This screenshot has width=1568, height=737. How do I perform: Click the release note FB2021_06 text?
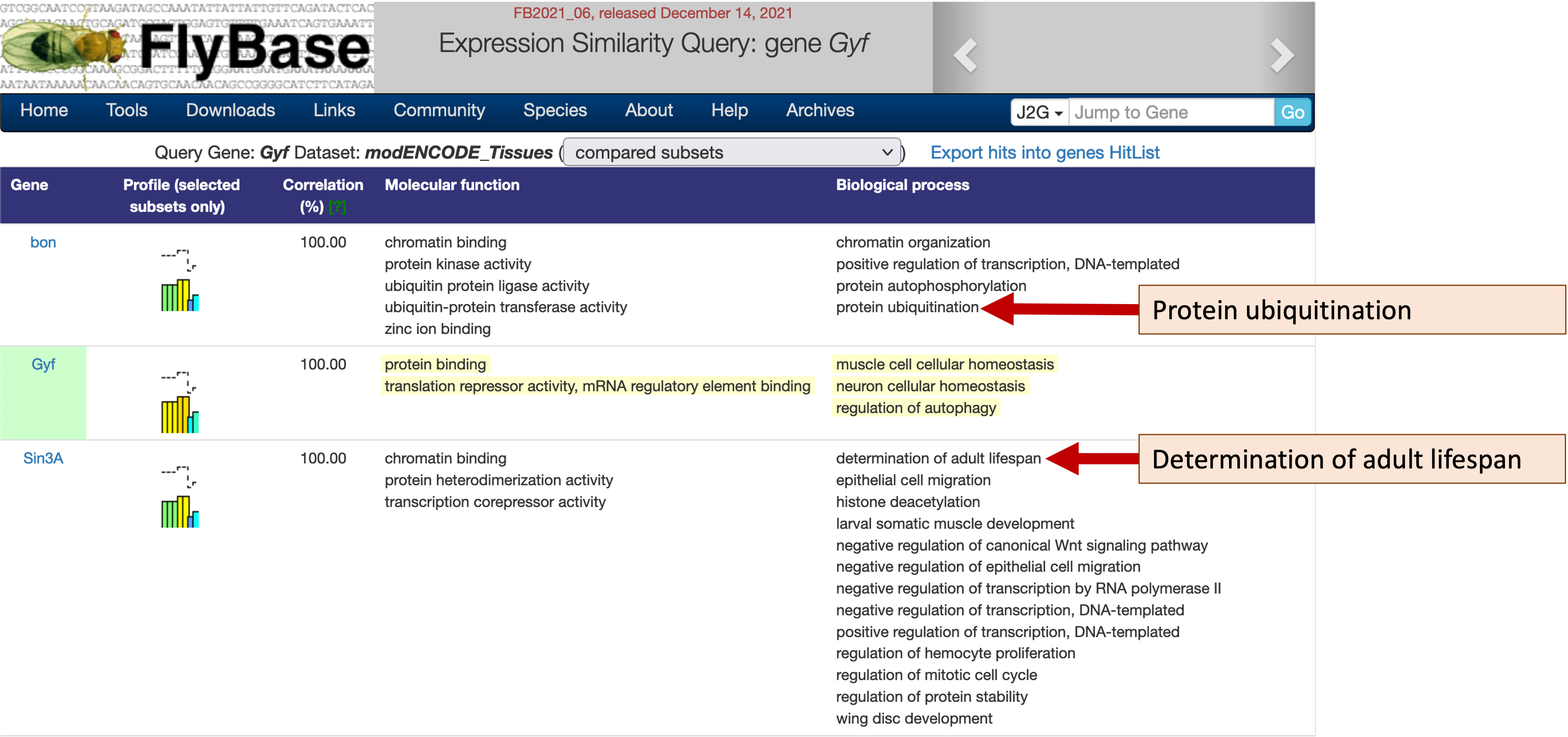[x=652, y=13]
